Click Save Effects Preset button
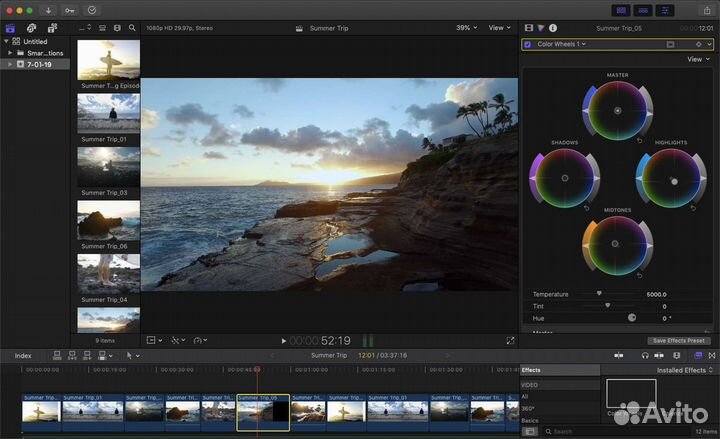This screenshot has height=439, width=720. click(679, 340)
